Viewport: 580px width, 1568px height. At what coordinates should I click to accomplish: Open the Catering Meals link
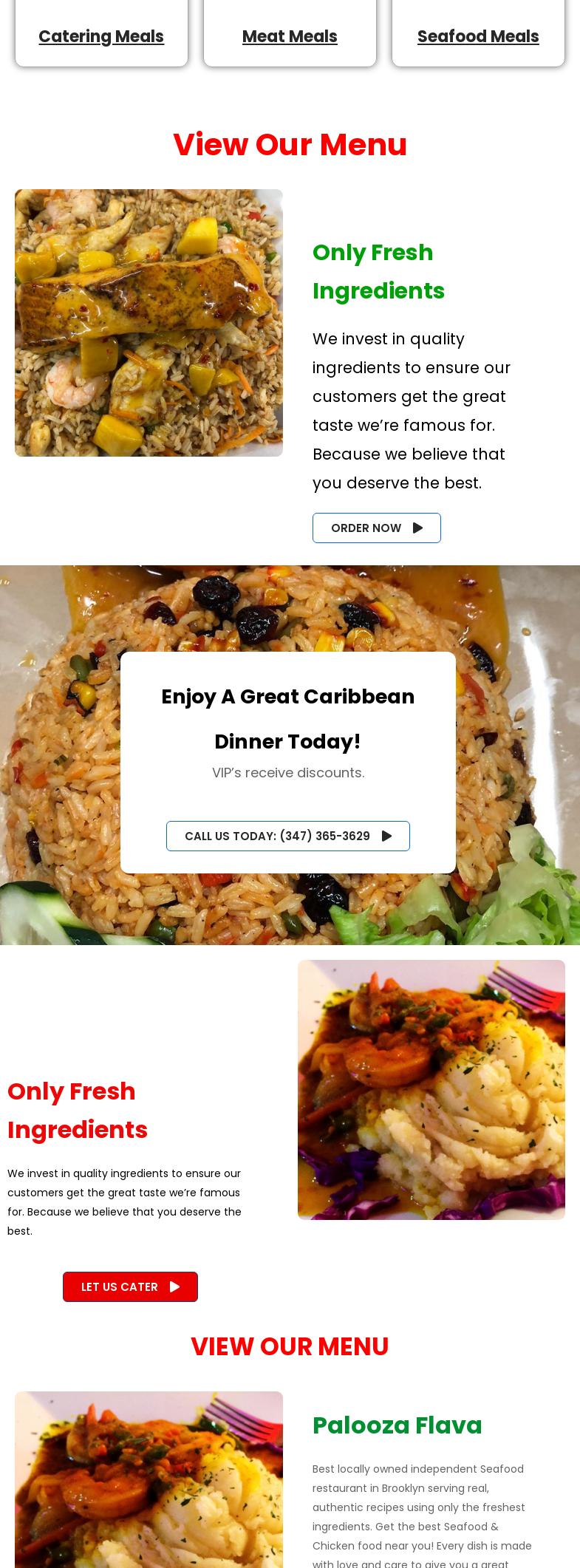tap(101, 36)
